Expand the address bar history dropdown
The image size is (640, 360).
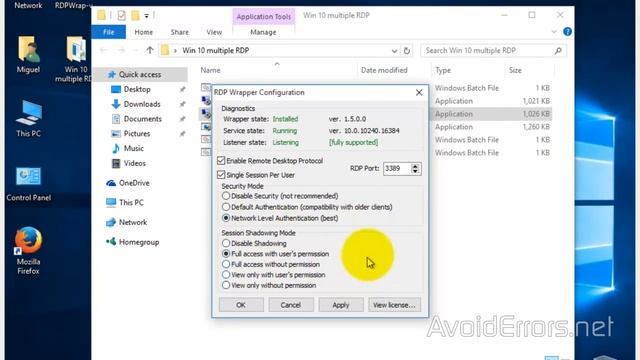394,51
